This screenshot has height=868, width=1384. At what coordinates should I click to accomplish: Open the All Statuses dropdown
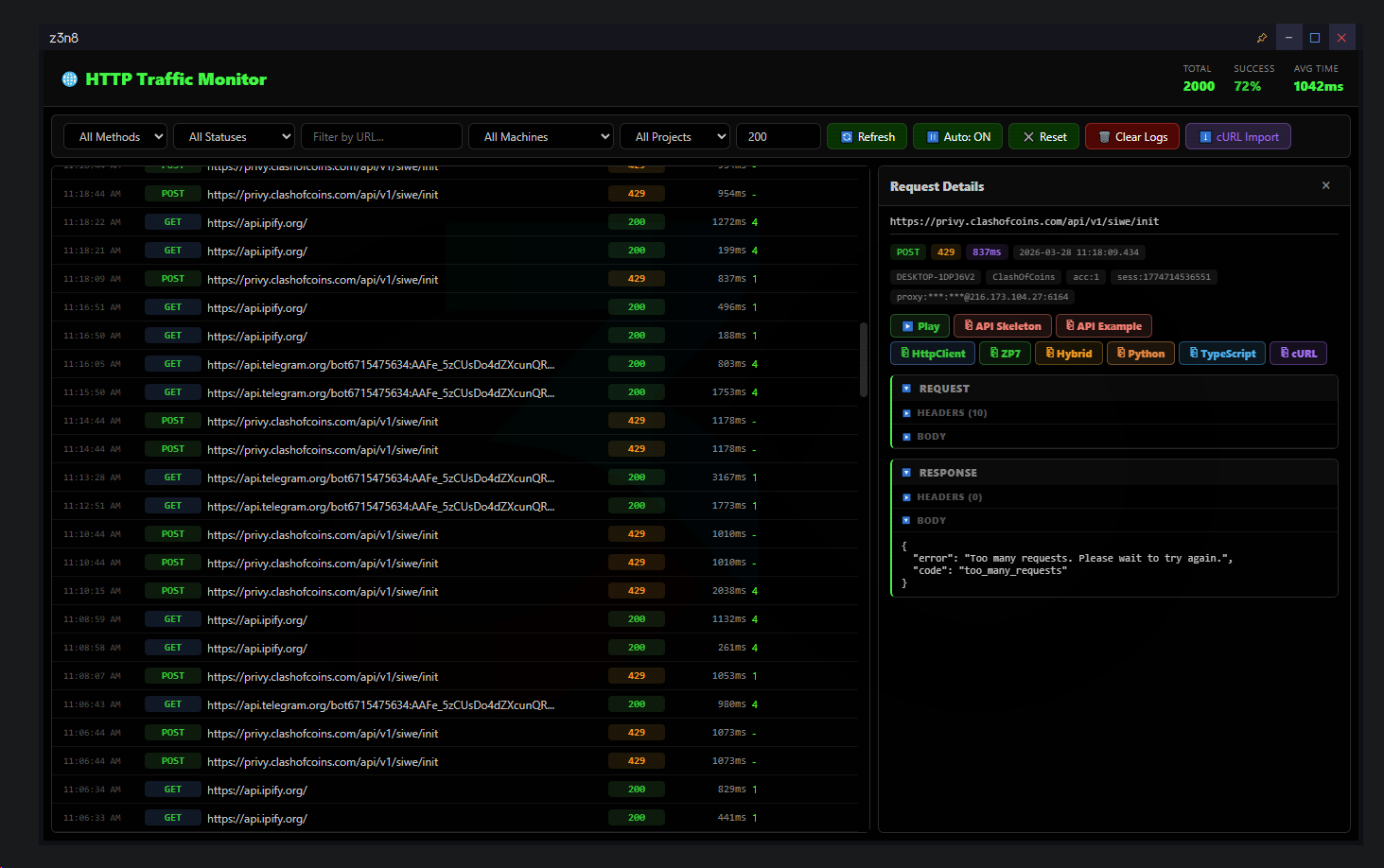point(234,137)
